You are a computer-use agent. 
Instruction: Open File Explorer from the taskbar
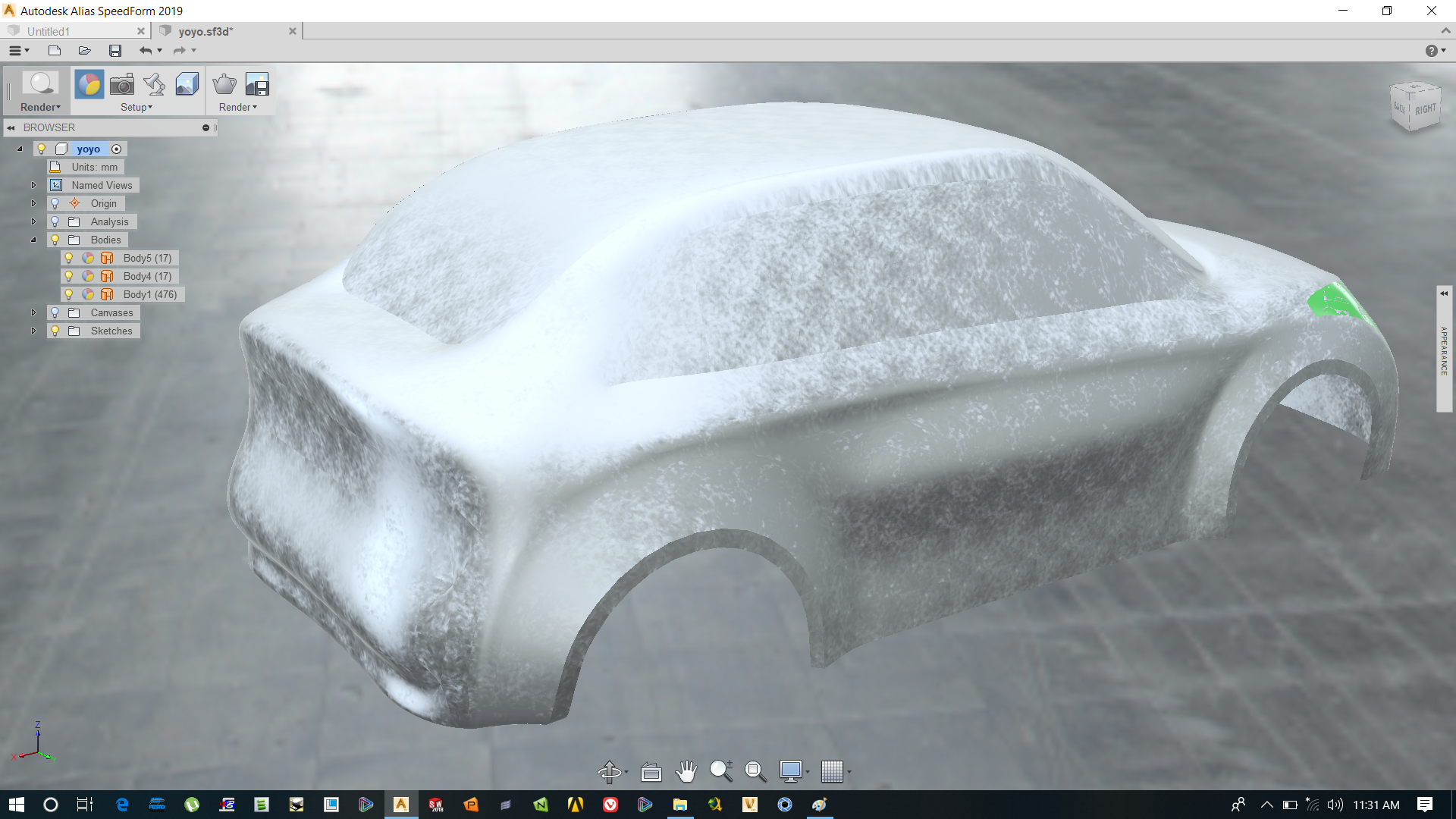click(680, 805)
